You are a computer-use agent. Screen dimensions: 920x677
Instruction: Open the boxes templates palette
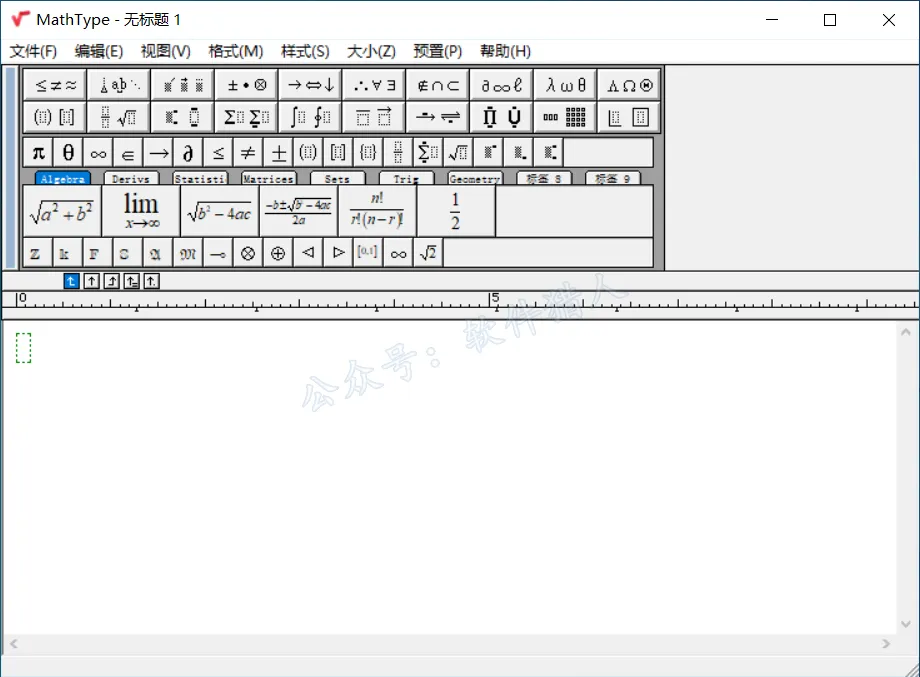tap(629, 117)
